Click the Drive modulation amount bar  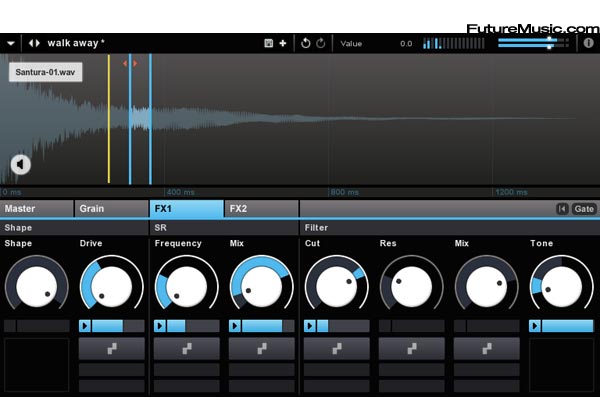118,326
